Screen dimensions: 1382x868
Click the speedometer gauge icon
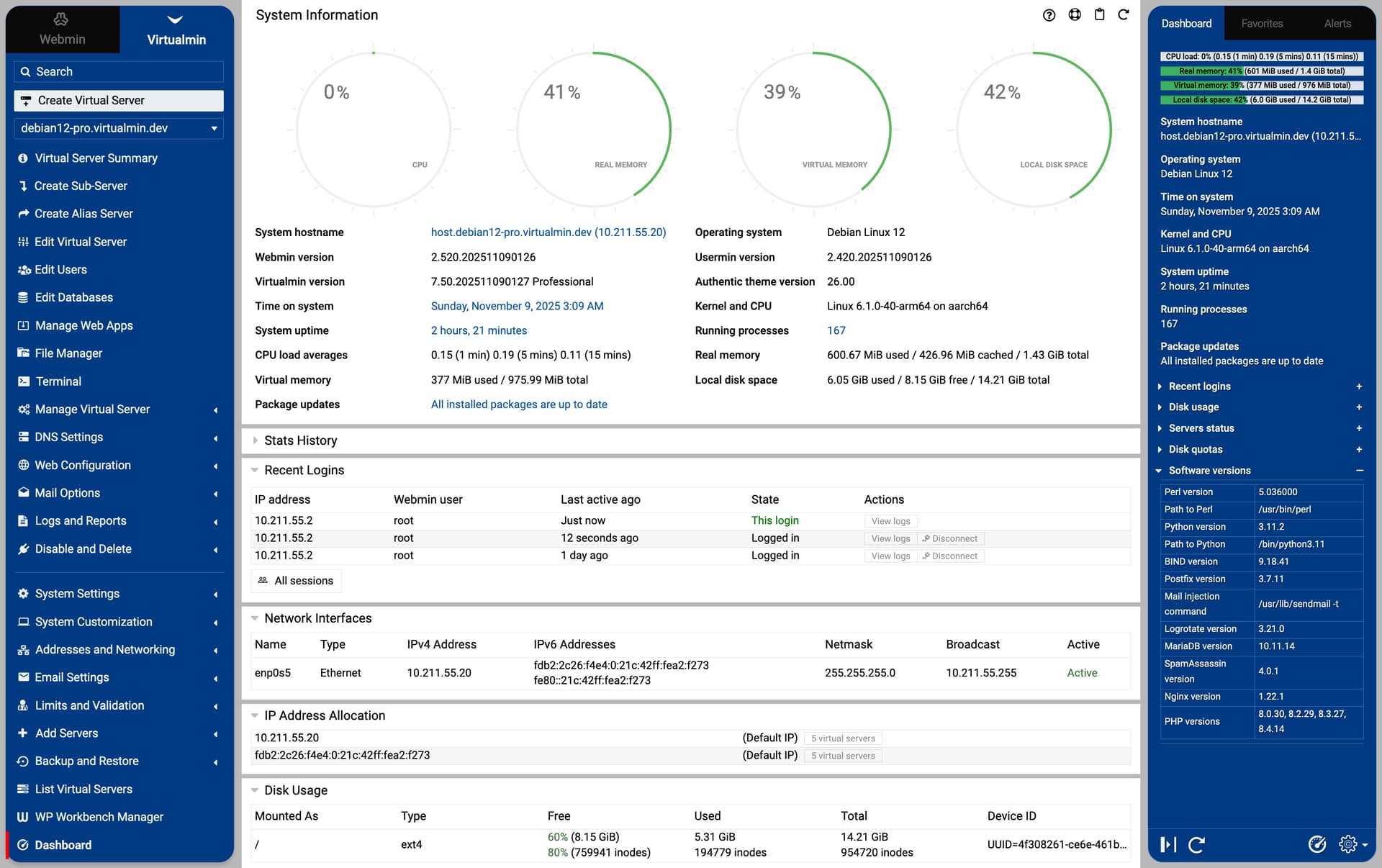click(1316, 844)
